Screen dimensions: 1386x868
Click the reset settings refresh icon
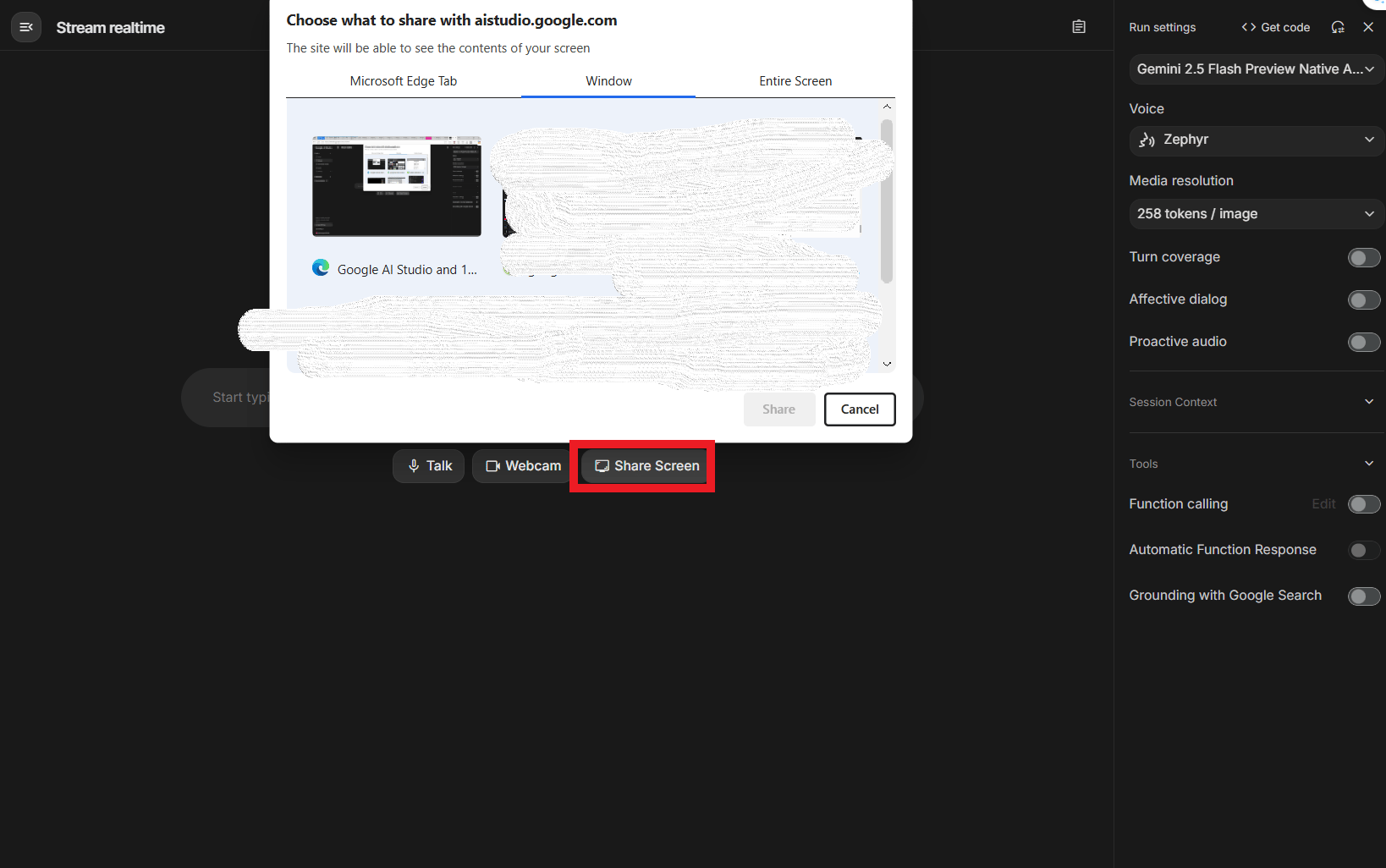coord(1338,27)
